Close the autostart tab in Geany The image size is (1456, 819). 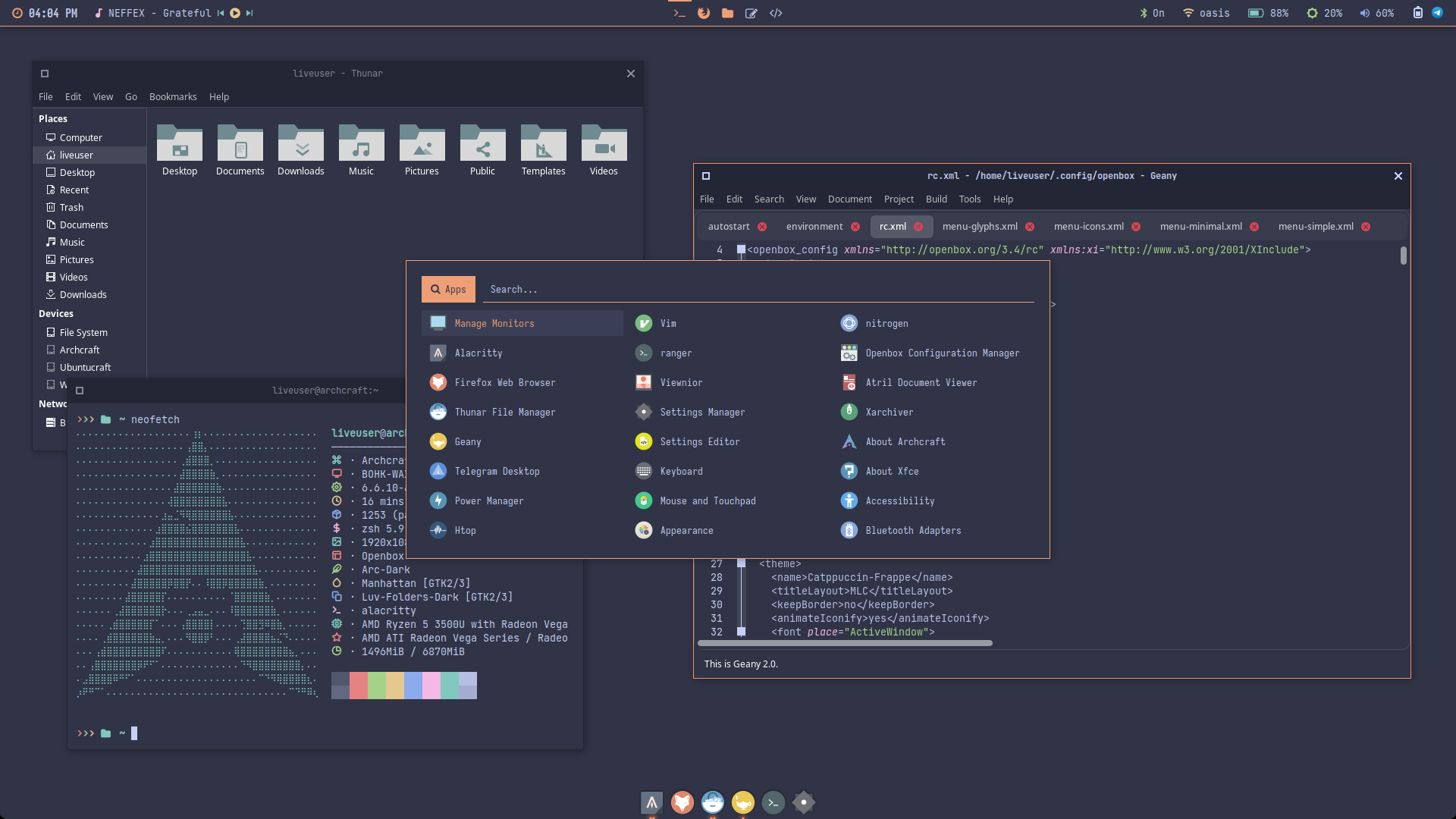pos(762,227)
